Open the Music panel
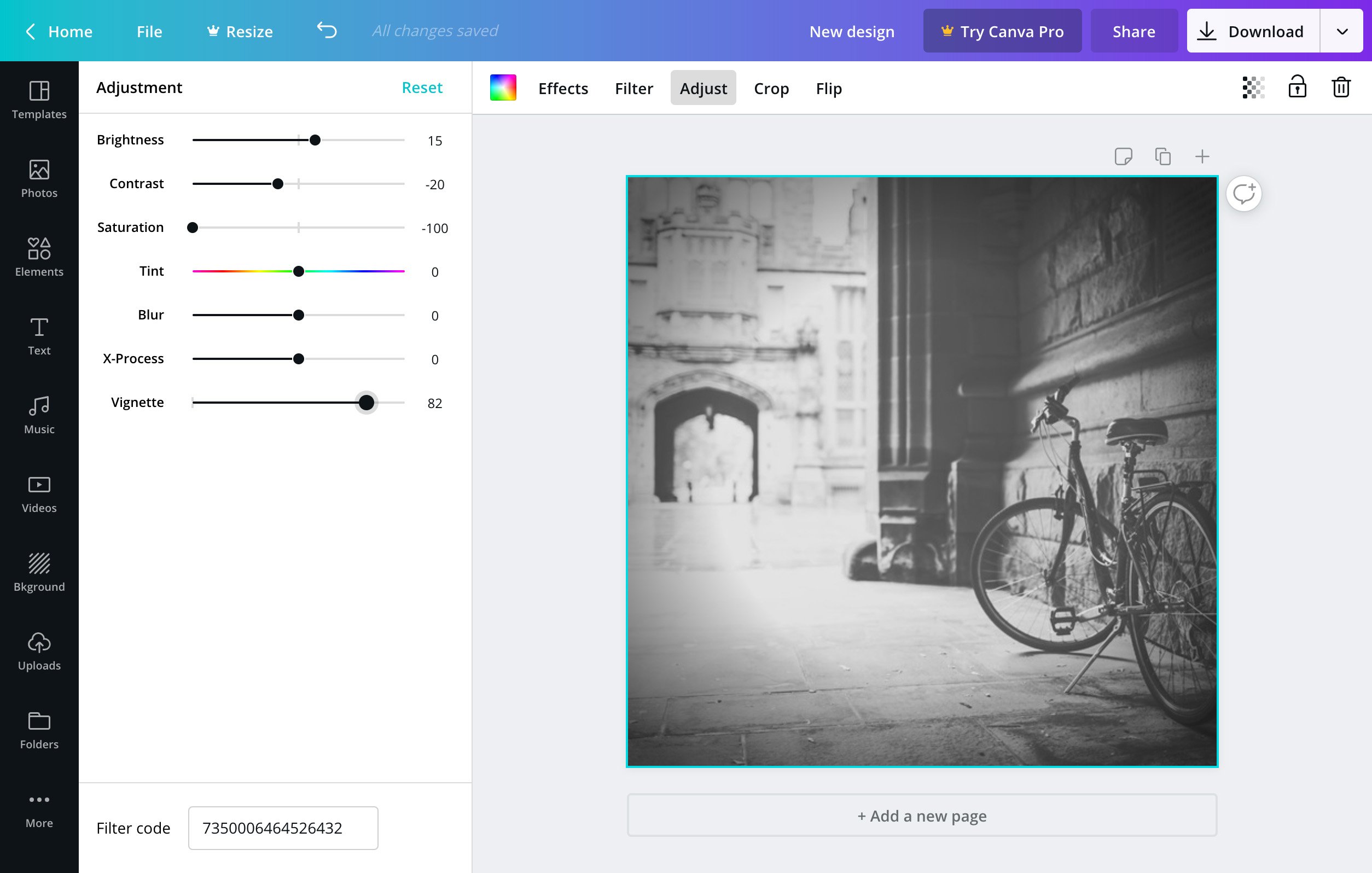 [38, 414]
